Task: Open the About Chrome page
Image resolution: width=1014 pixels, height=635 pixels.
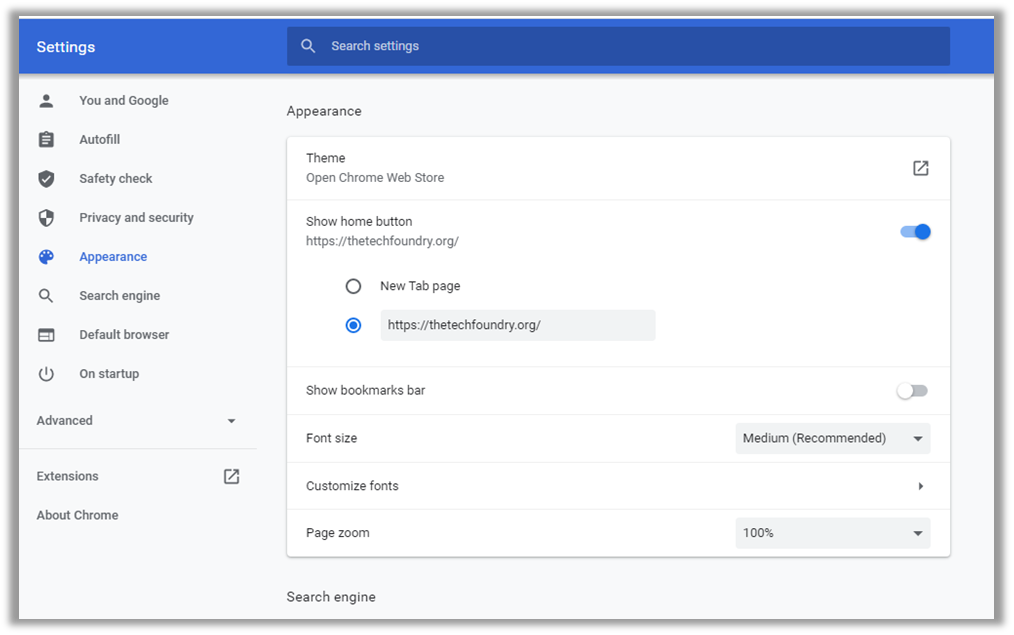Action: pos(78,515)
